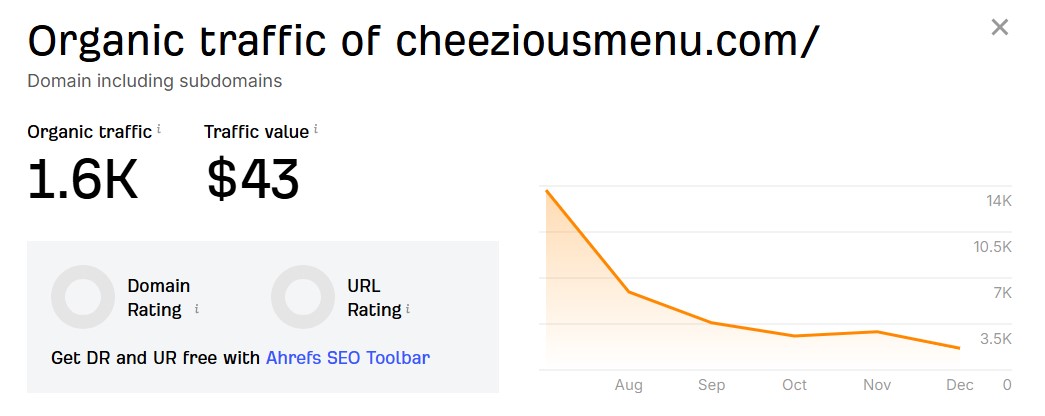Click the cheeziousmenu.com title heading
This screenshot has width=1045, height=416.
(423, 42)
